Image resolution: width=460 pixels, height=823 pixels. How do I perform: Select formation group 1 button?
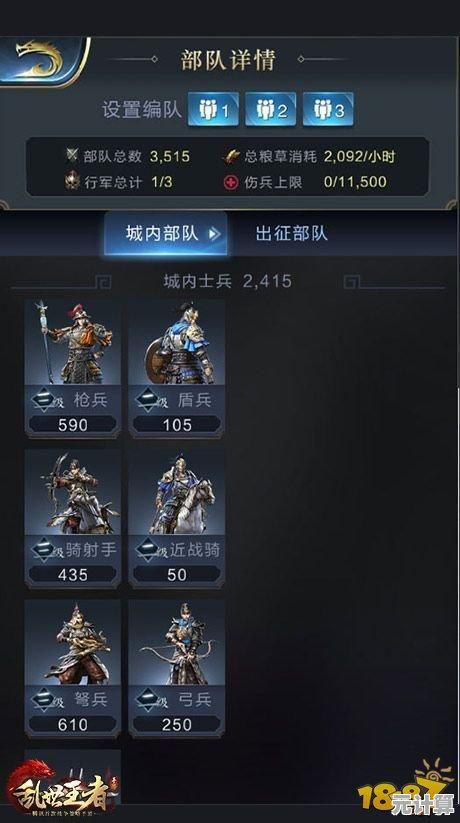[213, 109]
